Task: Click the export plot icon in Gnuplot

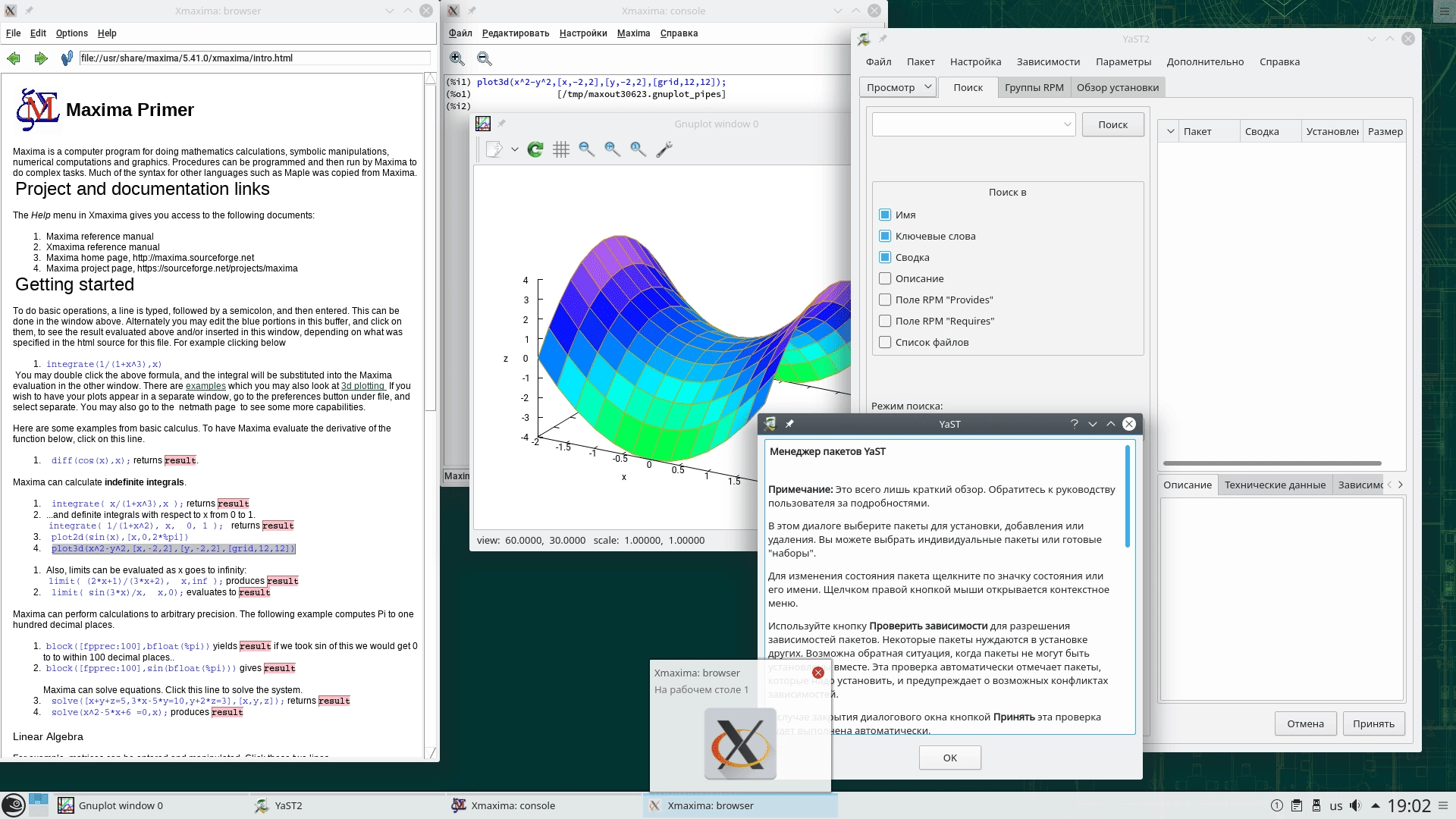Action: click(x=494, y=149)
